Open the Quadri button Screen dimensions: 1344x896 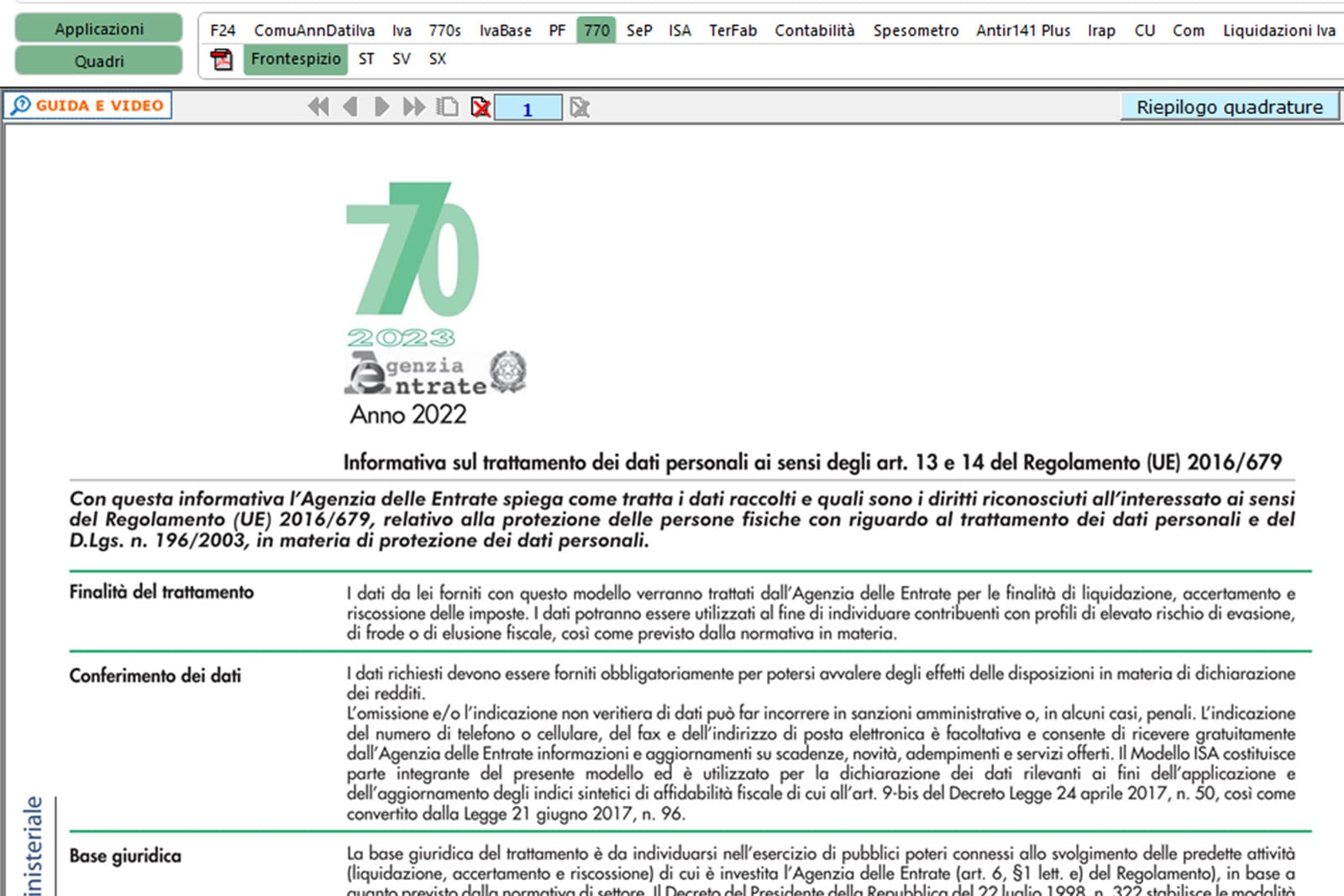(x=98, y=61)
